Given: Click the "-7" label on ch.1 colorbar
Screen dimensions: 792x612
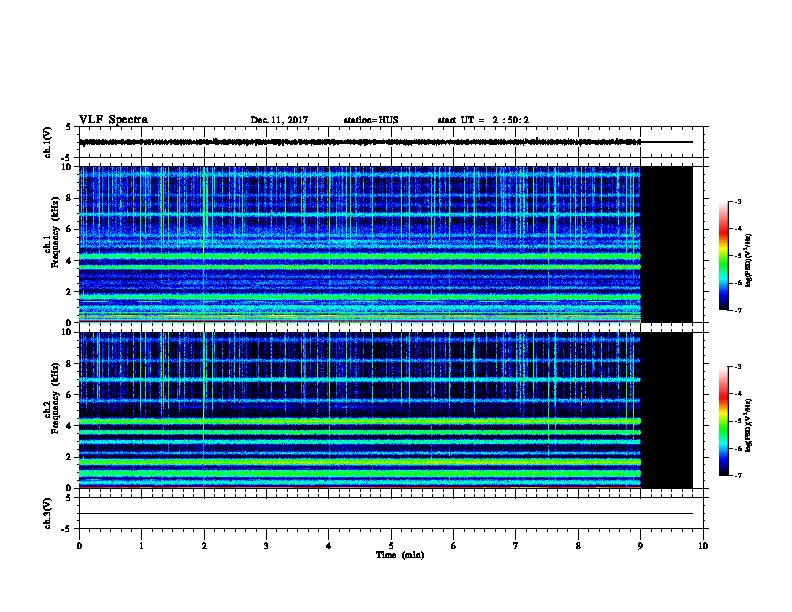Looking at the screenshot, I should [738, 310].
